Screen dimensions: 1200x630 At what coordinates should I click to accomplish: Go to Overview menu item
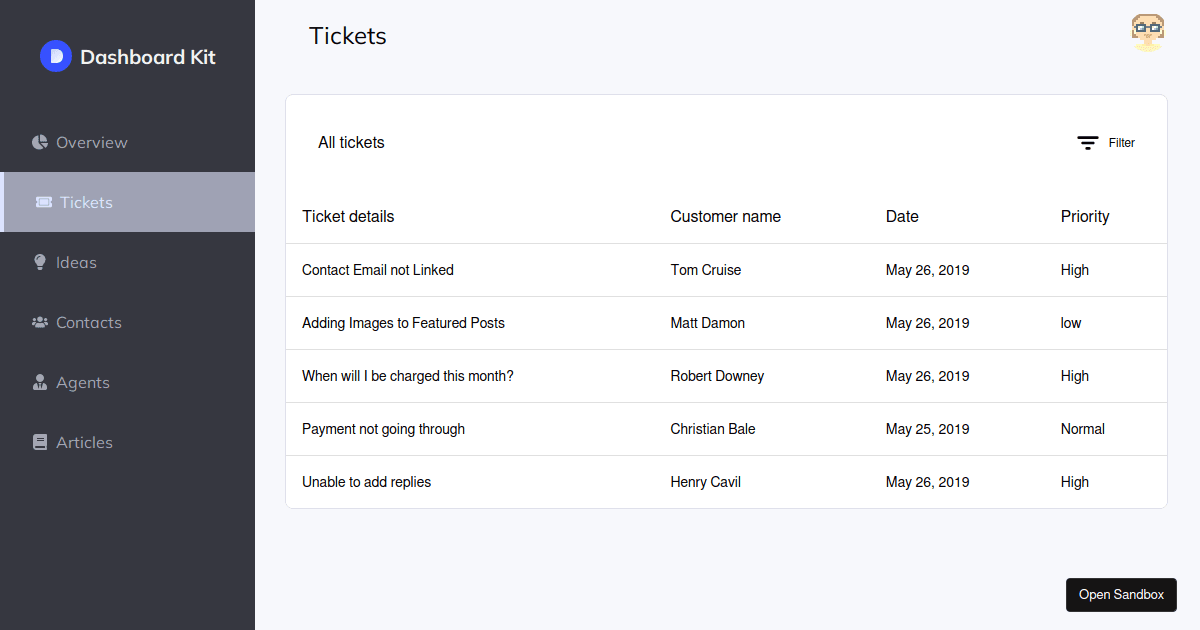(92, 142)
